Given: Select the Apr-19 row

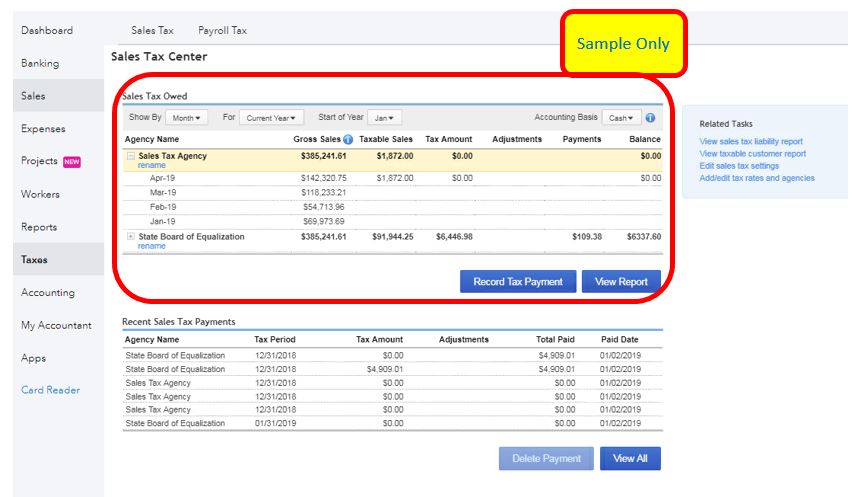Looking at the screenshot, I should tap(392, 178).
